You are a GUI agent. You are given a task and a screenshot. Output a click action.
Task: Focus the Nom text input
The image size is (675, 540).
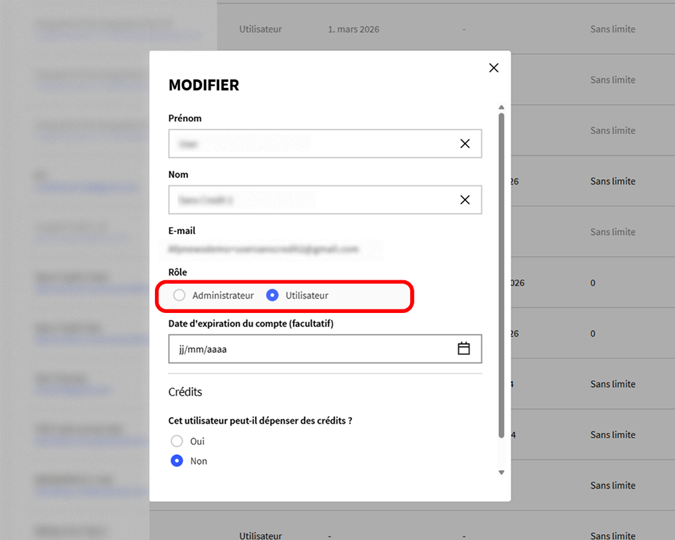tap(310, 200)
